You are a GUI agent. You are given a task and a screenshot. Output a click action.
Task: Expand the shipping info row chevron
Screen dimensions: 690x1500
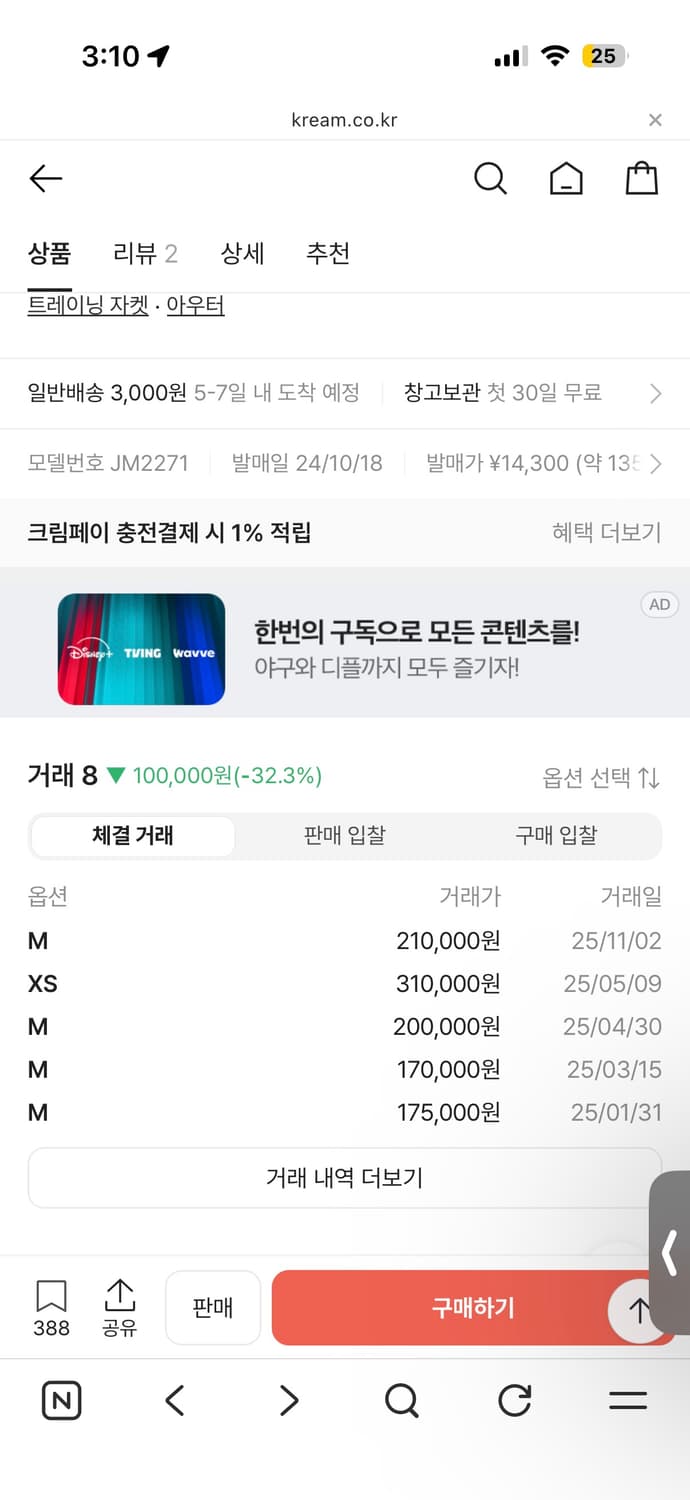657,392
